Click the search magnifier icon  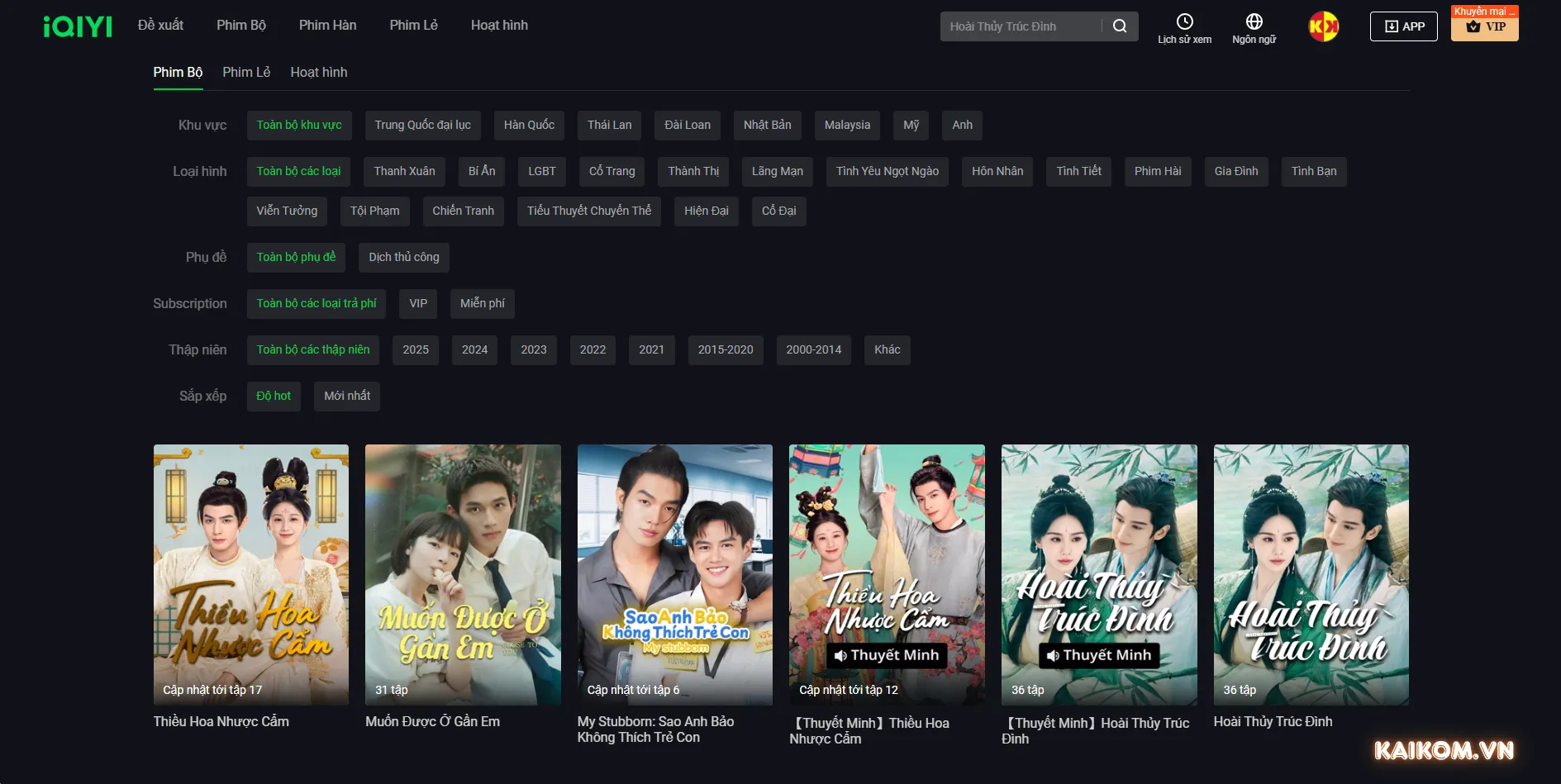pyautogui.click(x=1120, y=26)
